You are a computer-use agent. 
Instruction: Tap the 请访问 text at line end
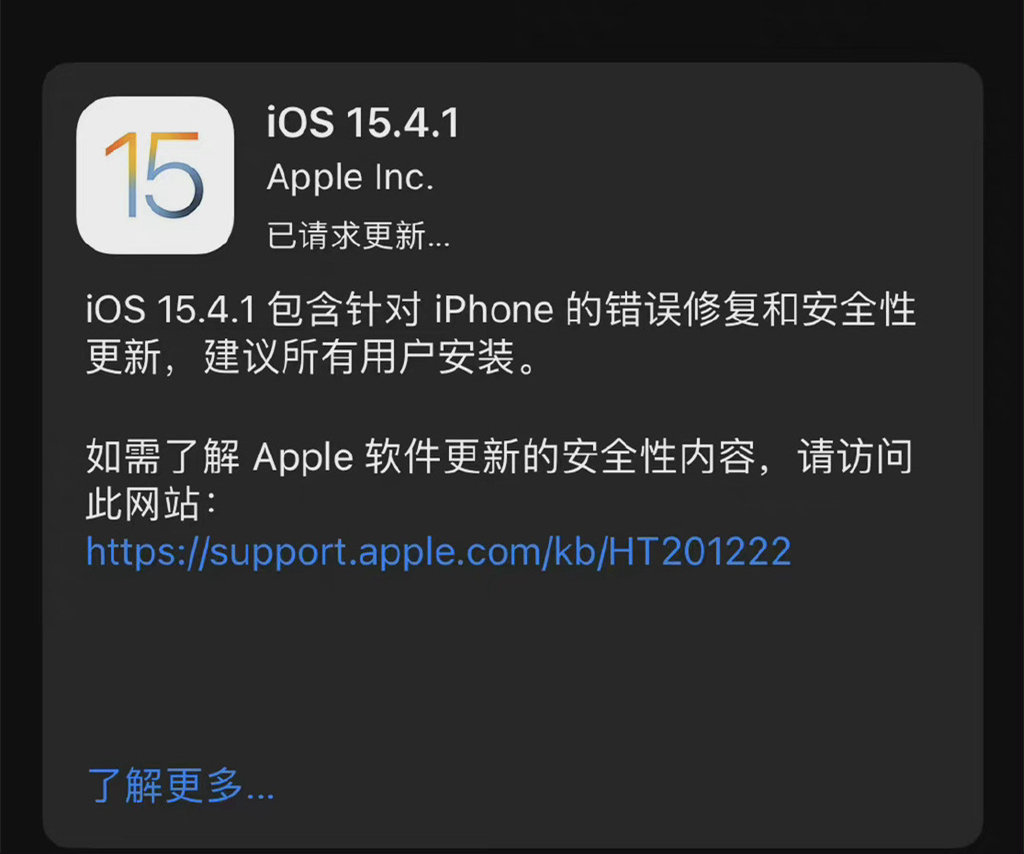(856, 456)
